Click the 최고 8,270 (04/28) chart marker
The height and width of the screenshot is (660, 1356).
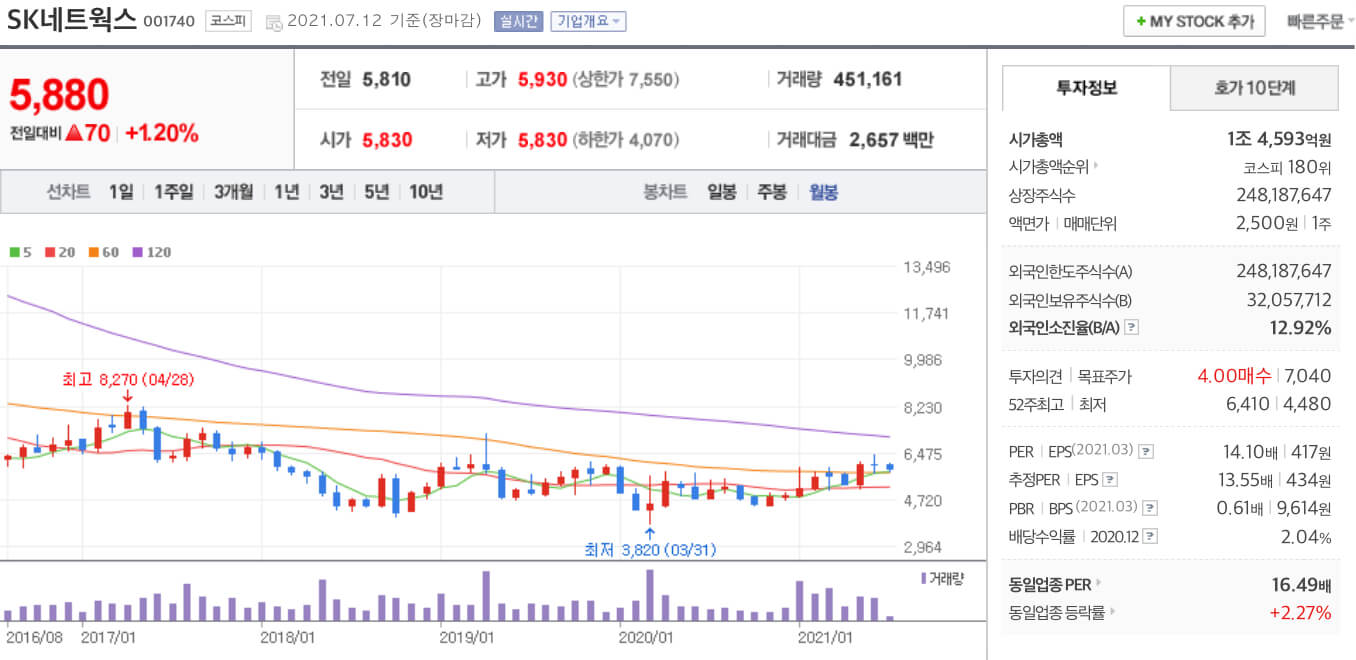coord(128,380)
